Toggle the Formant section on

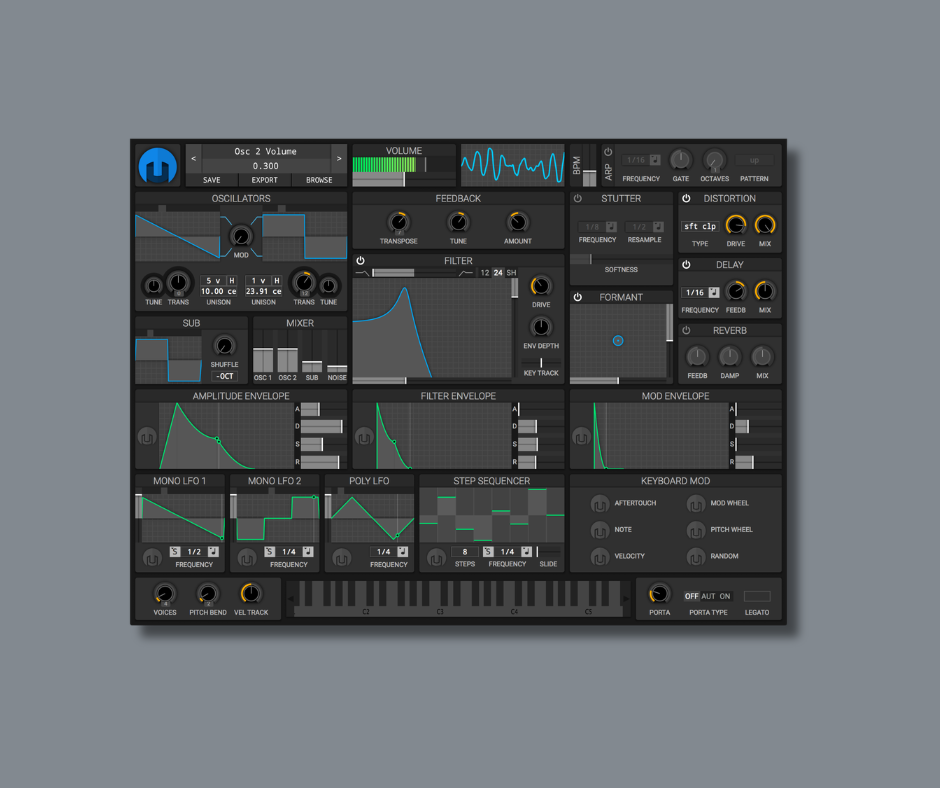point(577,297)
